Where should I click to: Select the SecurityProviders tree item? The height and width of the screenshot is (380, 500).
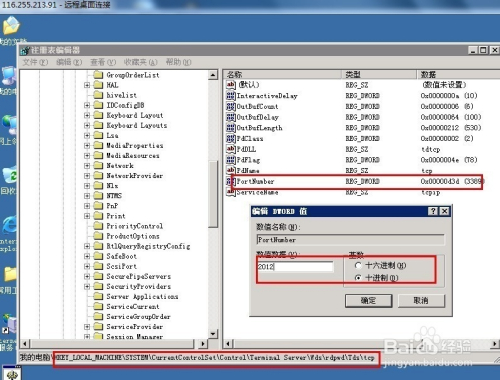click(x=139, y=286)
